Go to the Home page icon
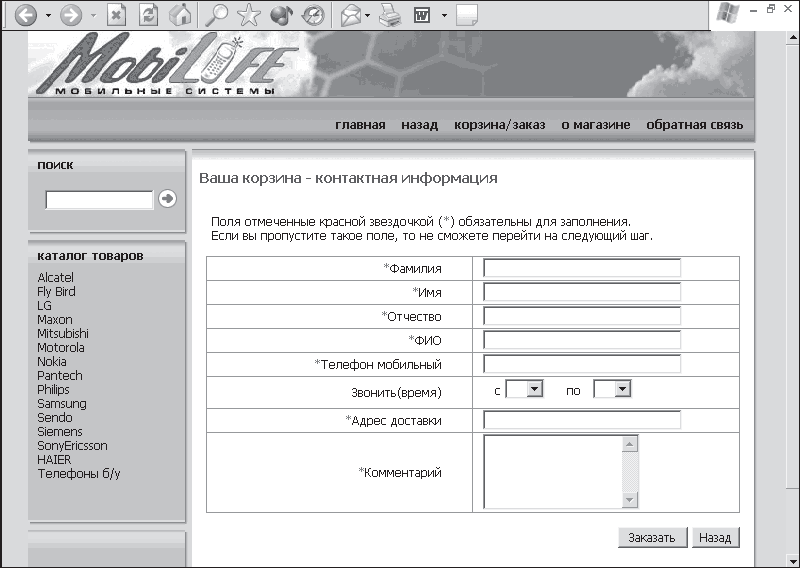The width and height of the screenshot is (800, 568). 180,15
